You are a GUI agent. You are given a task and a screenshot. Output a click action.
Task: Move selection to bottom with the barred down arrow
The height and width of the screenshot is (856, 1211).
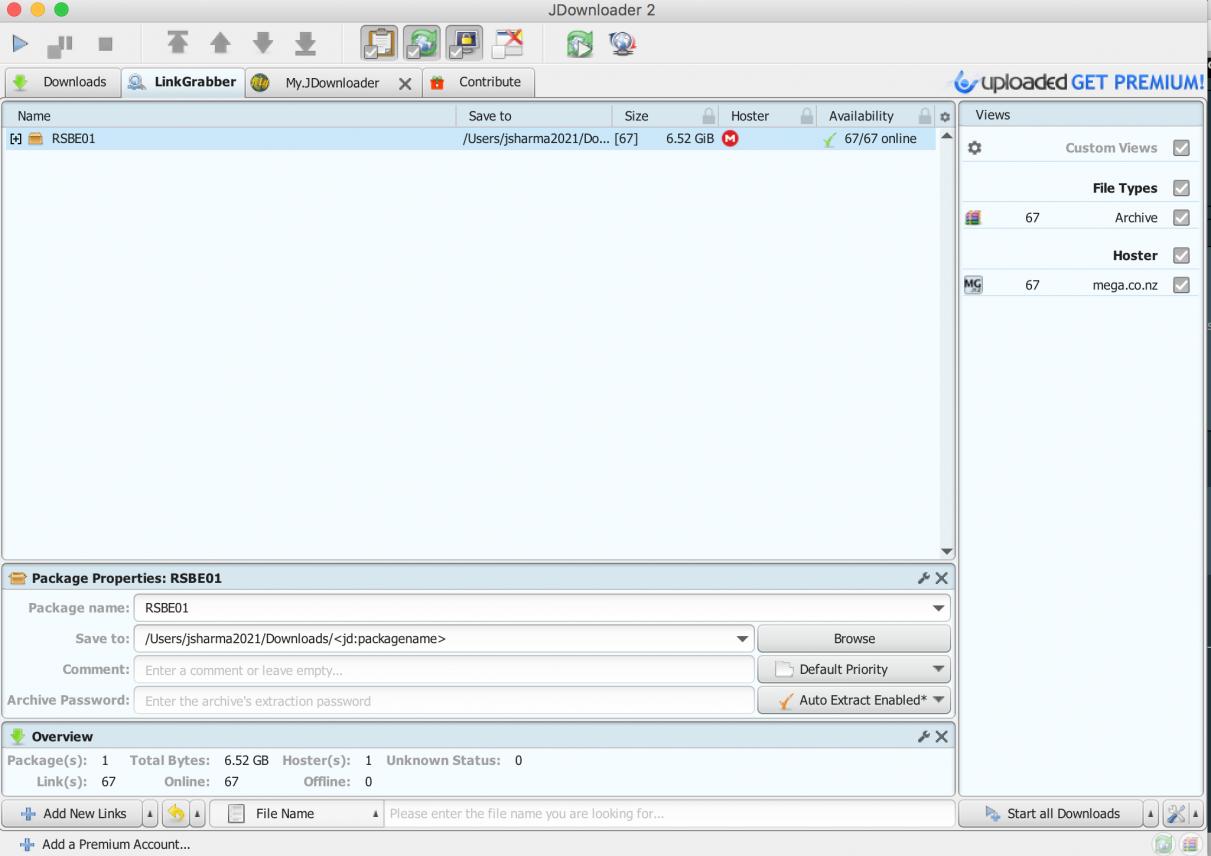(x=305, y=43)
